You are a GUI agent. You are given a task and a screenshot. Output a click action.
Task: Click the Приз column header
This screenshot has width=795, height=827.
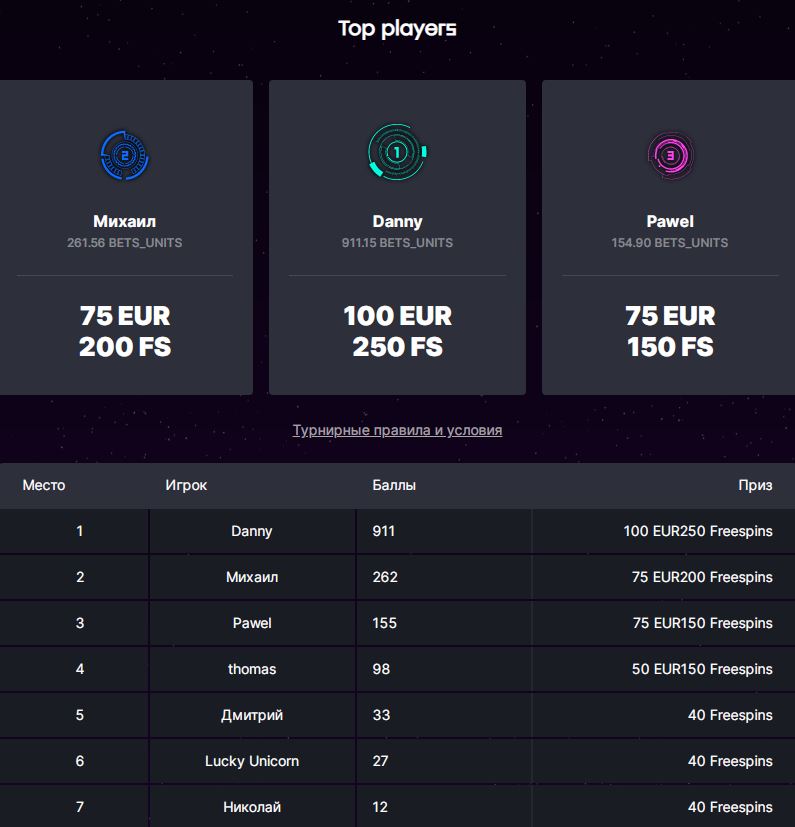[755, 485]
